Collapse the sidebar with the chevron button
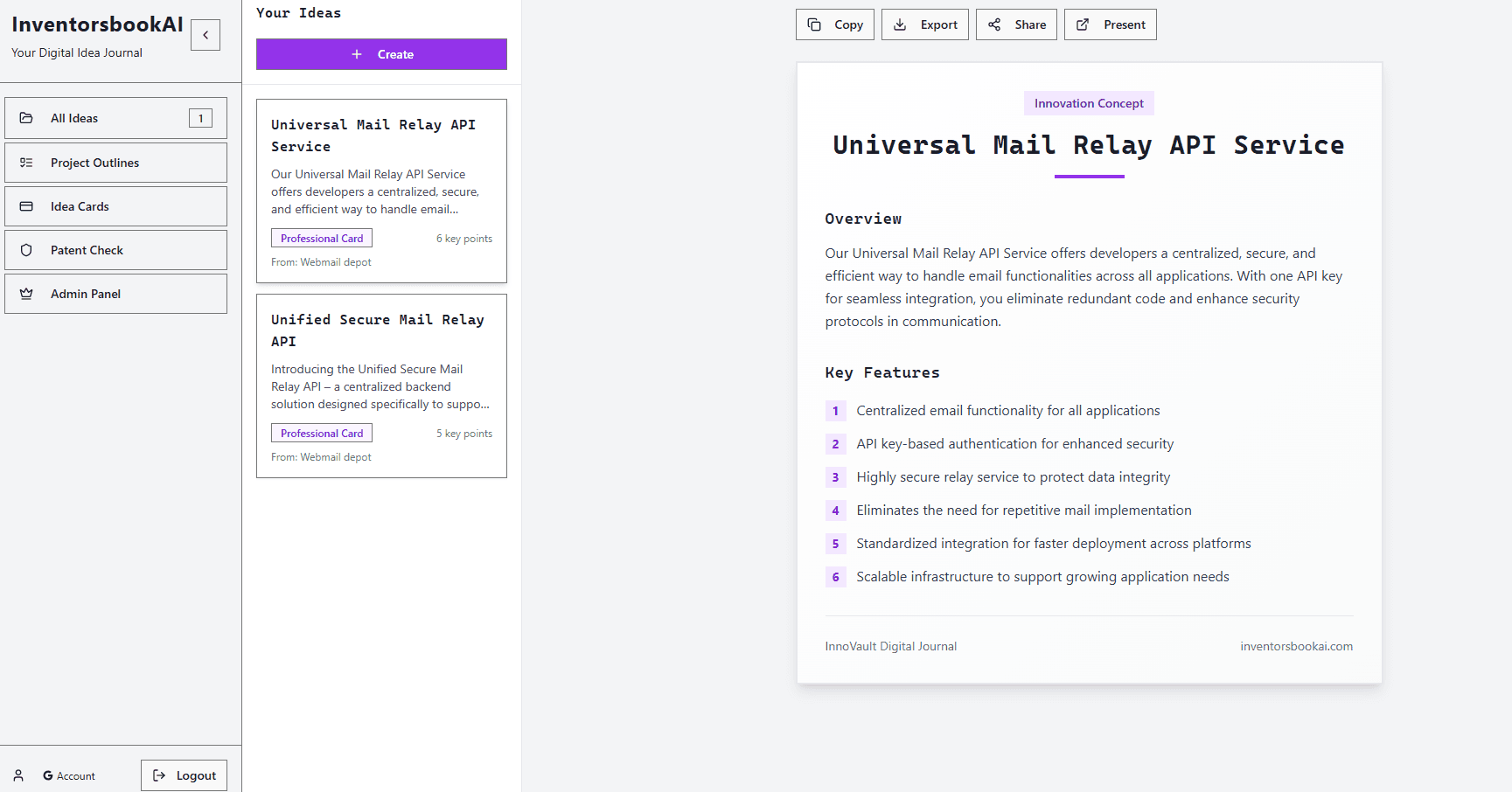The image size is (1512, 792). 206,35
